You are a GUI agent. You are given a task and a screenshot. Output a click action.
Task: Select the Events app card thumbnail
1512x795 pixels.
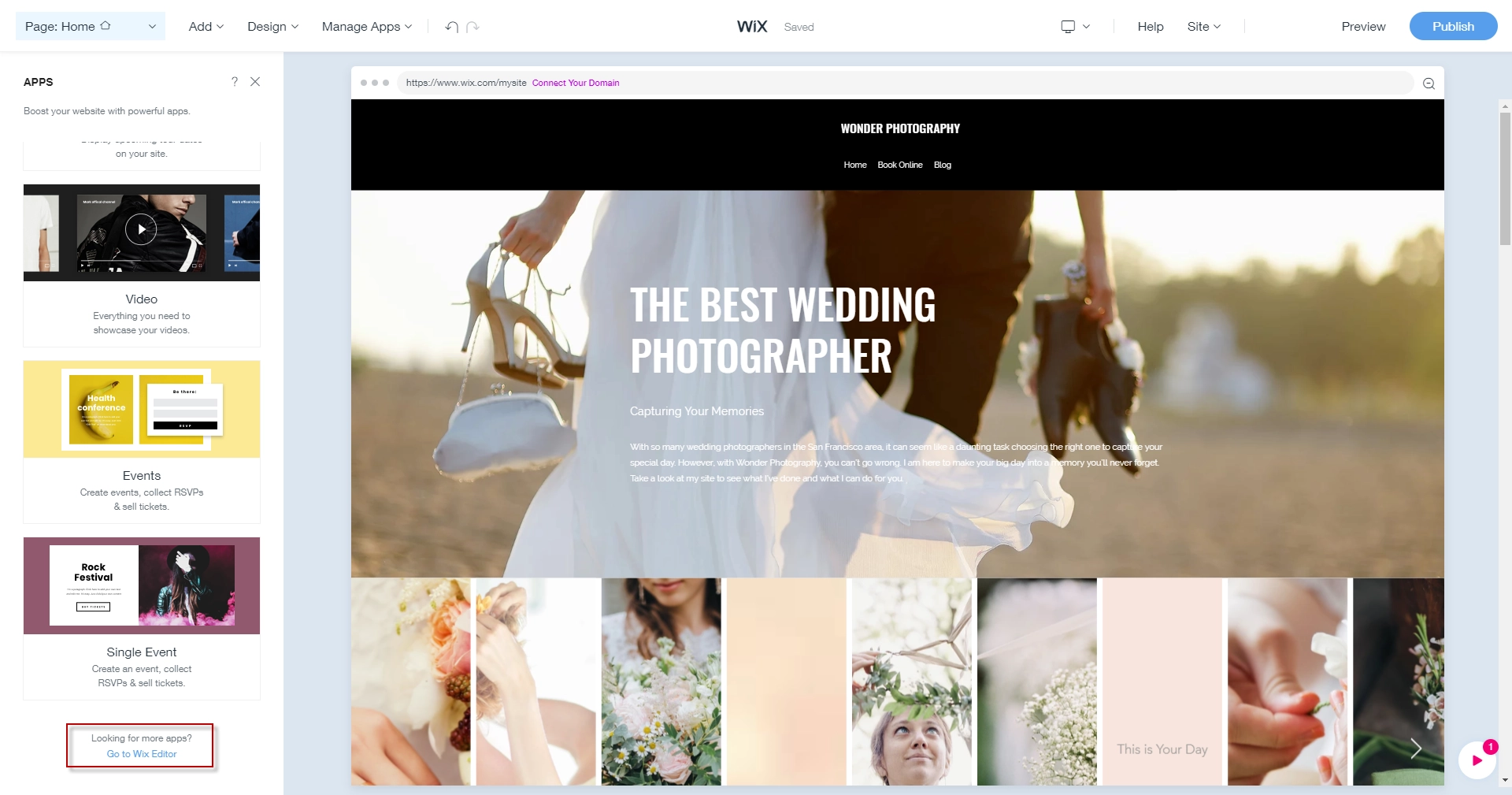point(142,410)
